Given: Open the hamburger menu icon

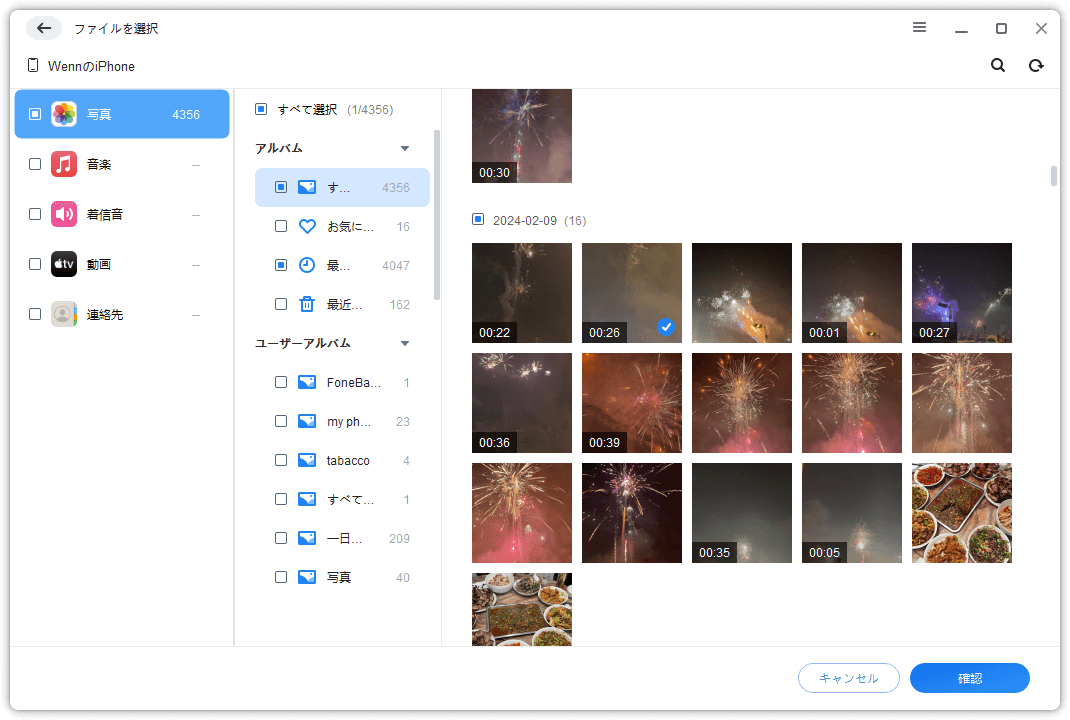Looking at the screenshot, I should coord(919,28).
